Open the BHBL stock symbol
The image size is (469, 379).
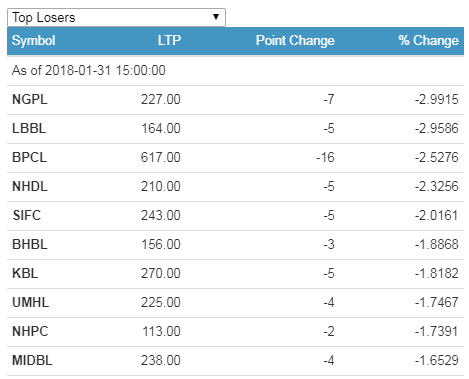coord(30,244)
